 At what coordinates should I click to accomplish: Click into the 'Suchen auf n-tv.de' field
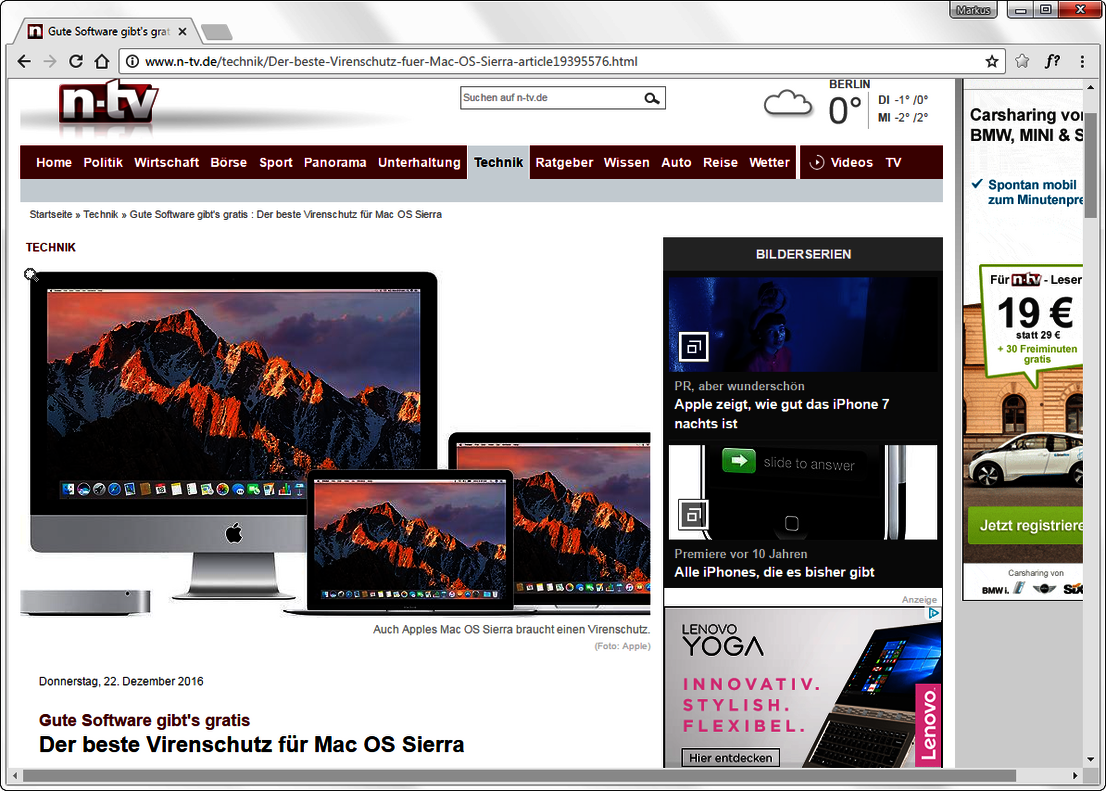pos(548,98)
